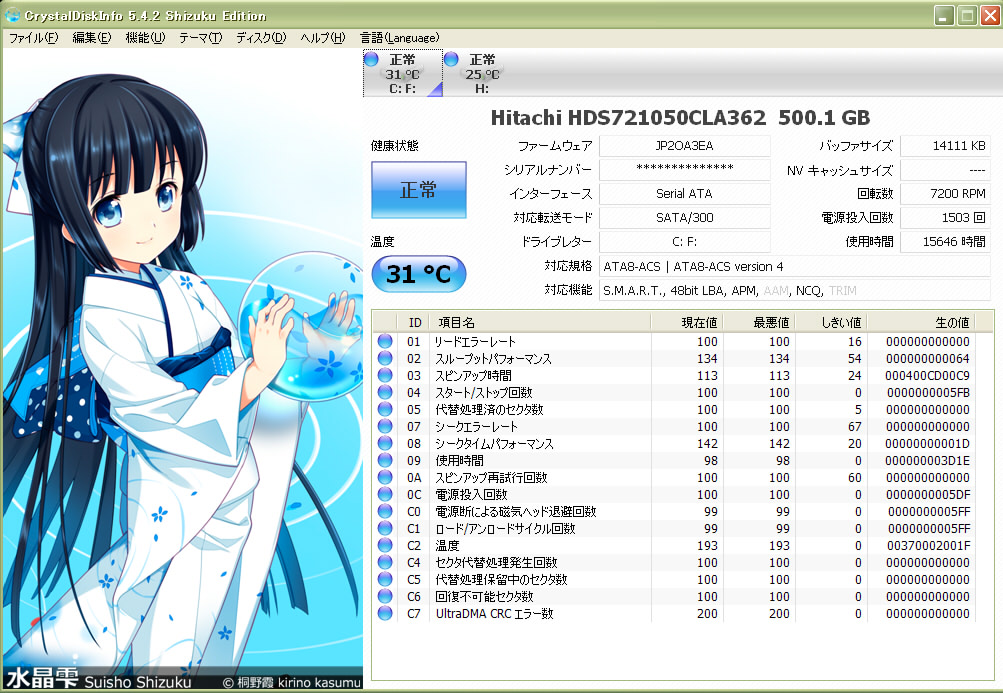Click the S.M.A.R.T. features field

(795, 291)
